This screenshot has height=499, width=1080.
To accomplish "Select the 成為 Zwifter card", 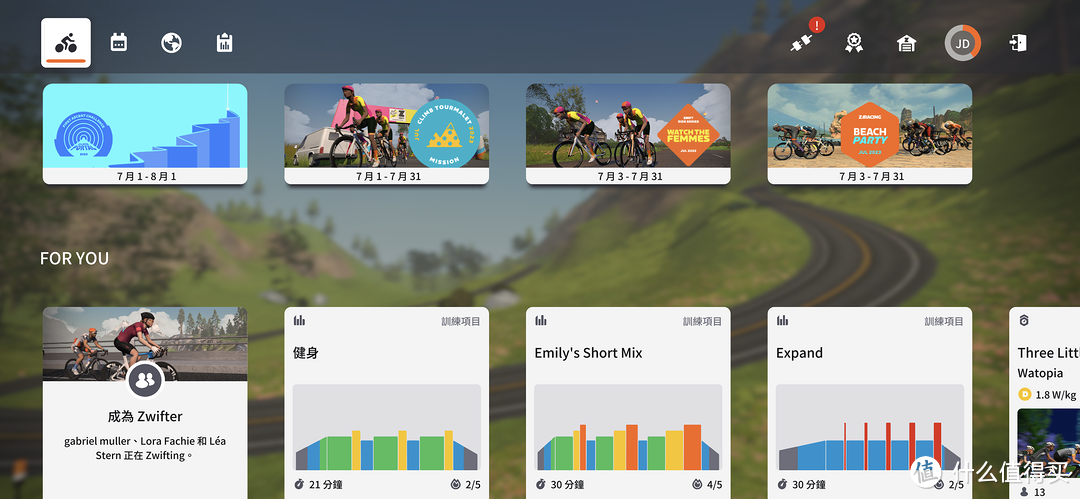I will click(145, 403).
